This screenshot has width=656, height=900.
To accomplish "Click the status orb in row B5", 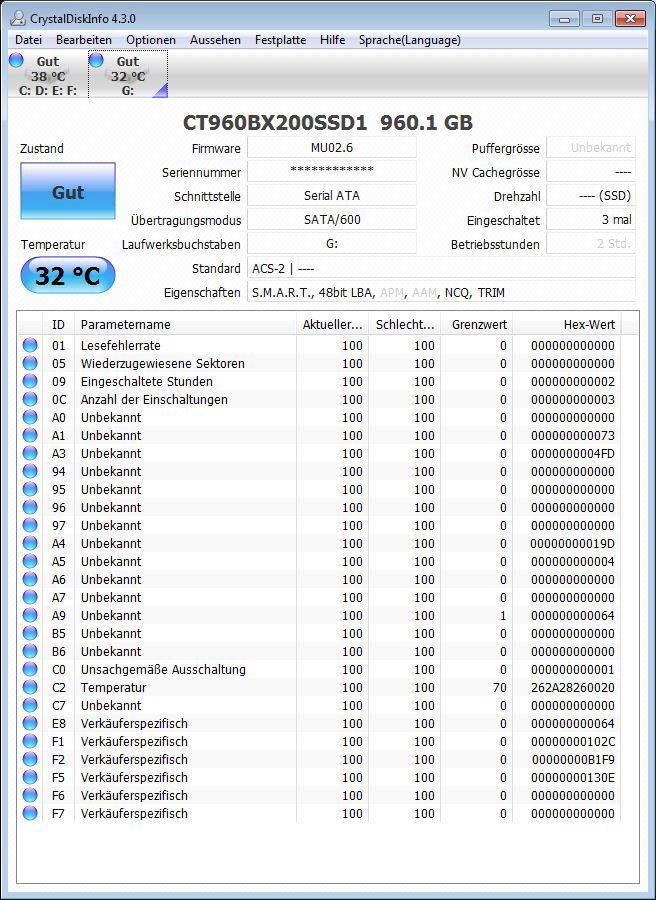I will (x=30, y=633).
